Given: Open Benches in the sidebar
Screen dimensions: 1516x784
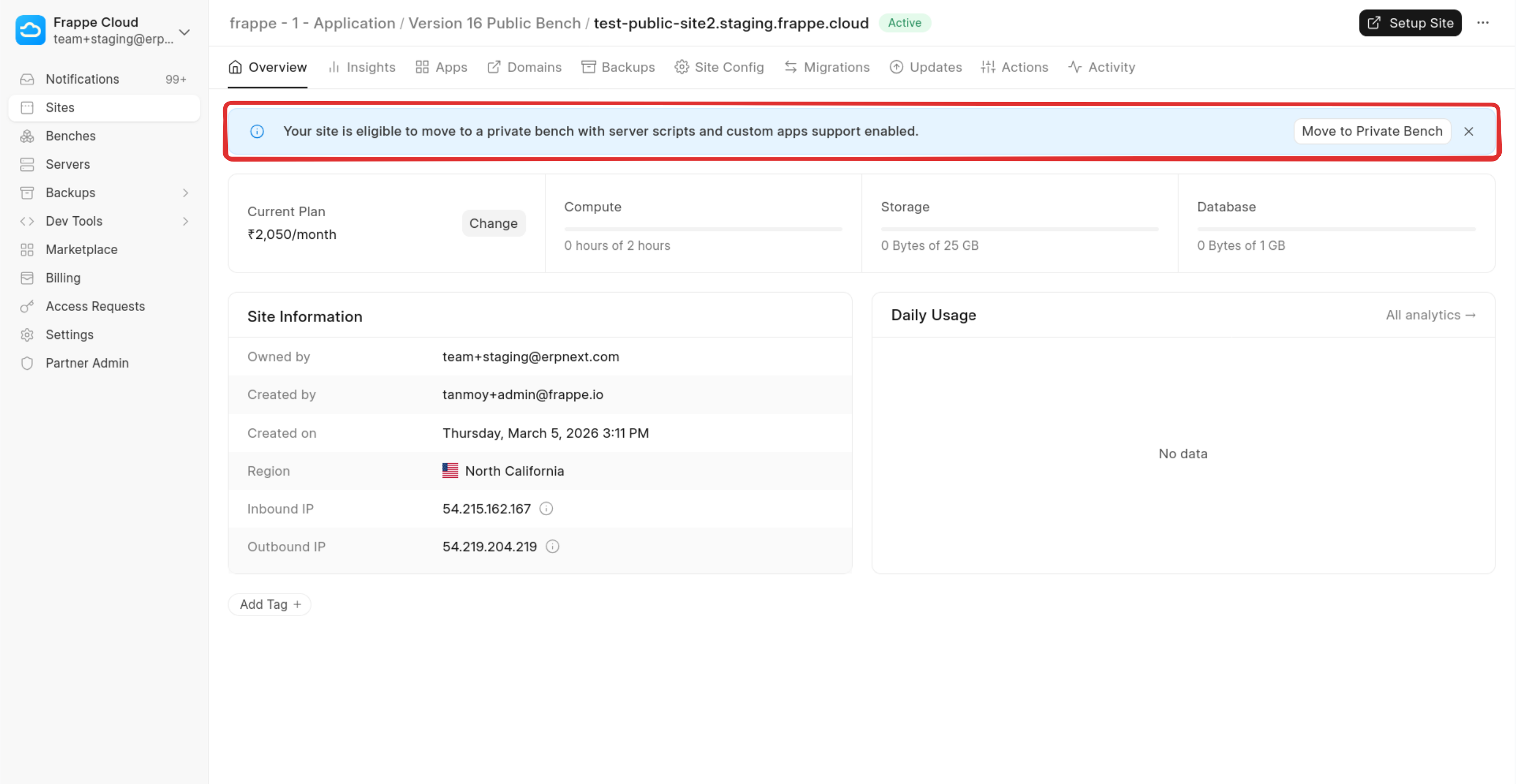Looking at the screenshot, I should pyautogui.click(x=71, y=136).
